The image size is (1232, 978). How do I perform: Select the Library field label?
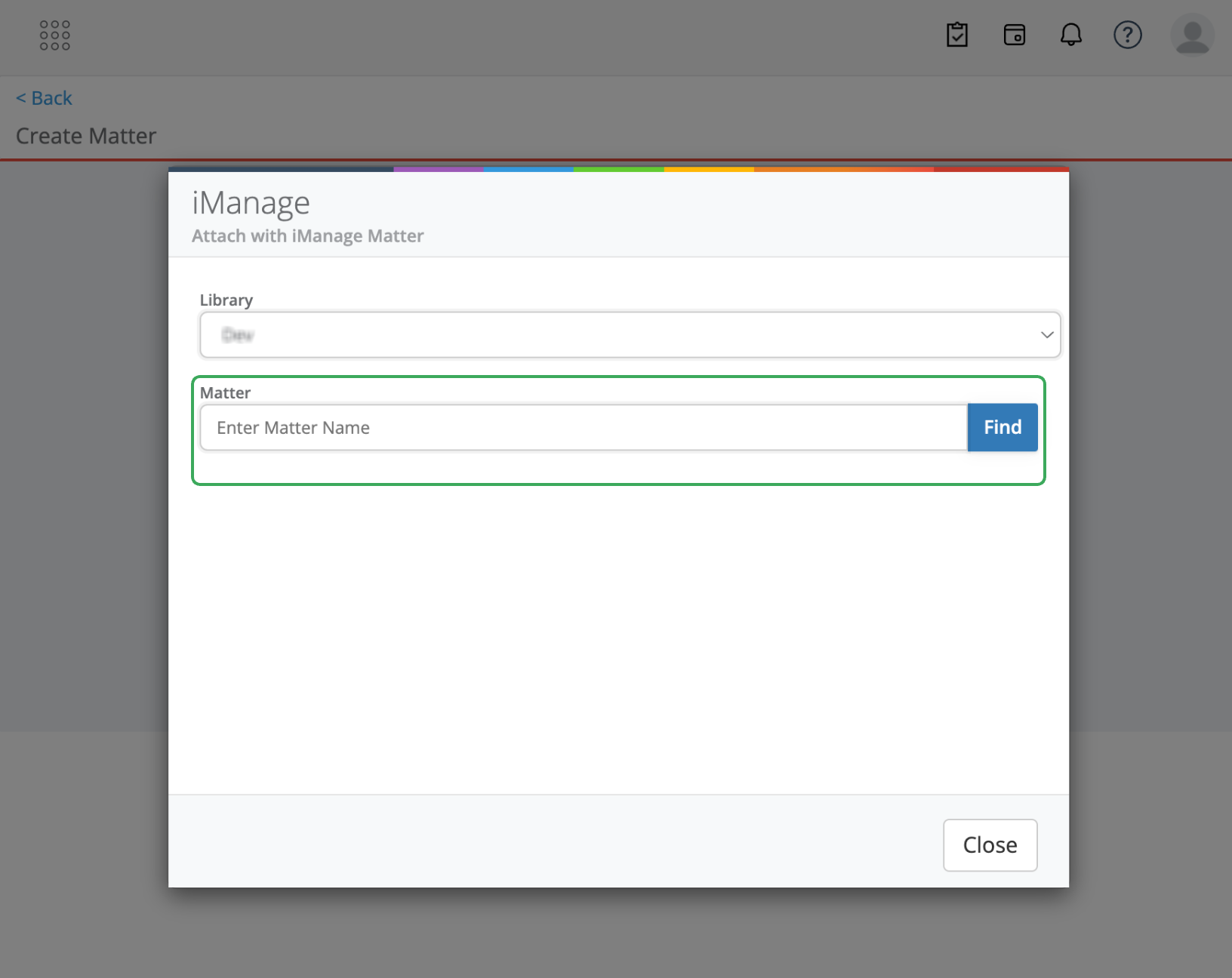coord(226,300)
